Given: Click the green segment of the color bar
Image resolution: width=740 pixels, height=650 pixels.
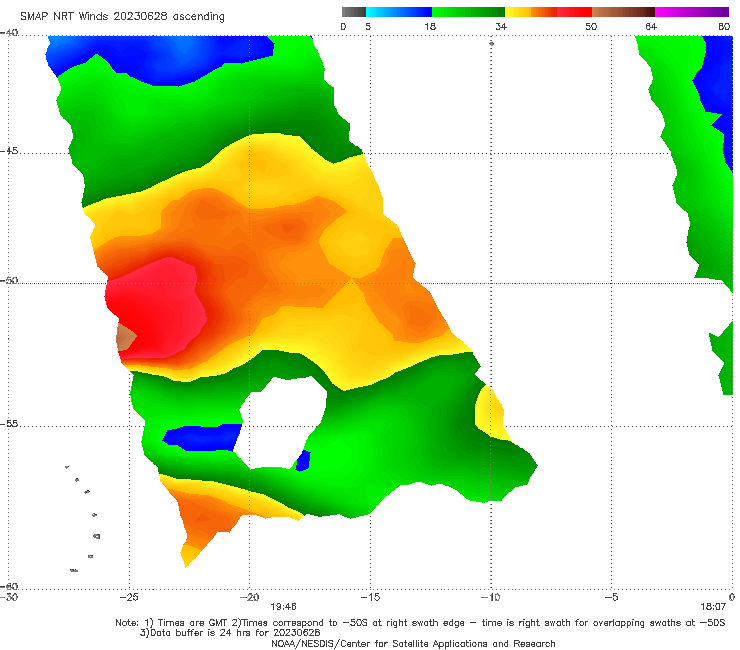Looking at the screenshot, I should pos(468,12).
